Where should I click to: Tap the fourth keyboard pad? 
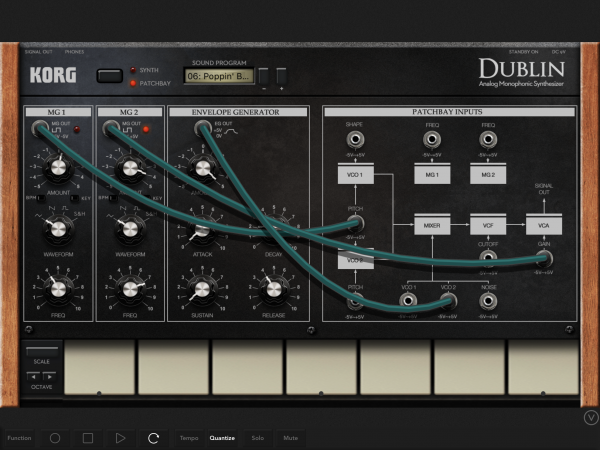pos(321,367)
